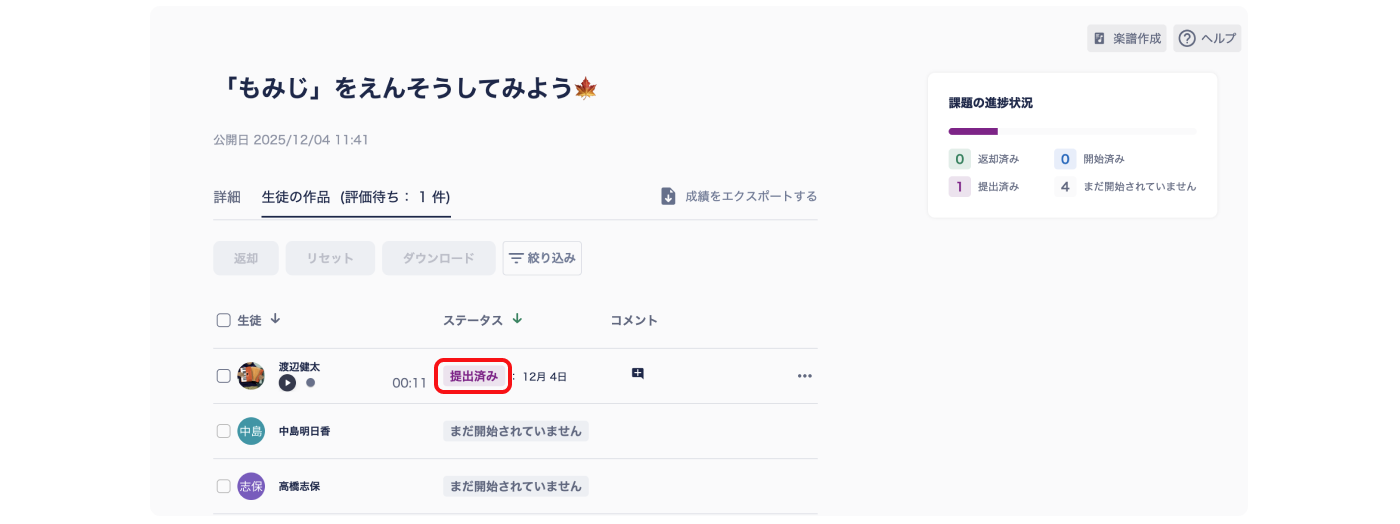
Task: Click the 00:11 recording duration
Action: (409, 382)
